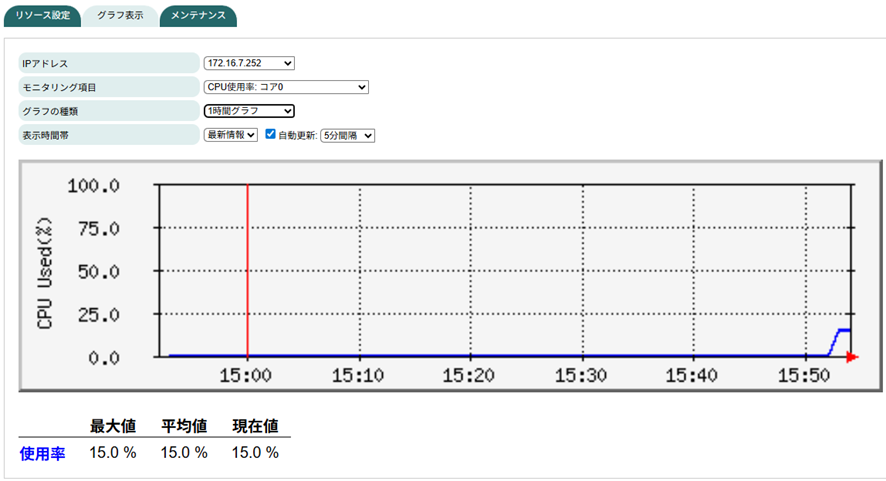
Task: Click the 15.0 % value under 現在値
Action: pyautogui.click(x=255, y=453)
